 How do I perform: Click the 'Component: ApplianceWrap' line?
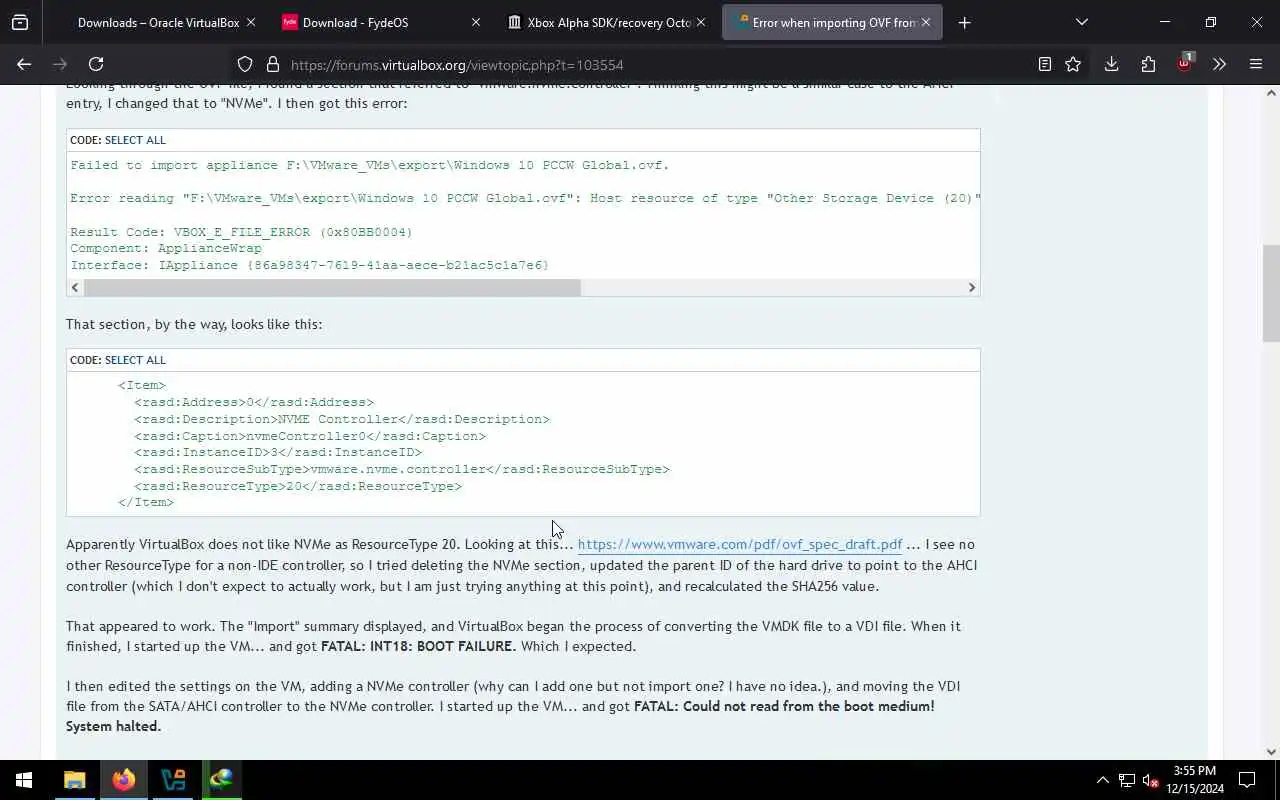(166, 248)
